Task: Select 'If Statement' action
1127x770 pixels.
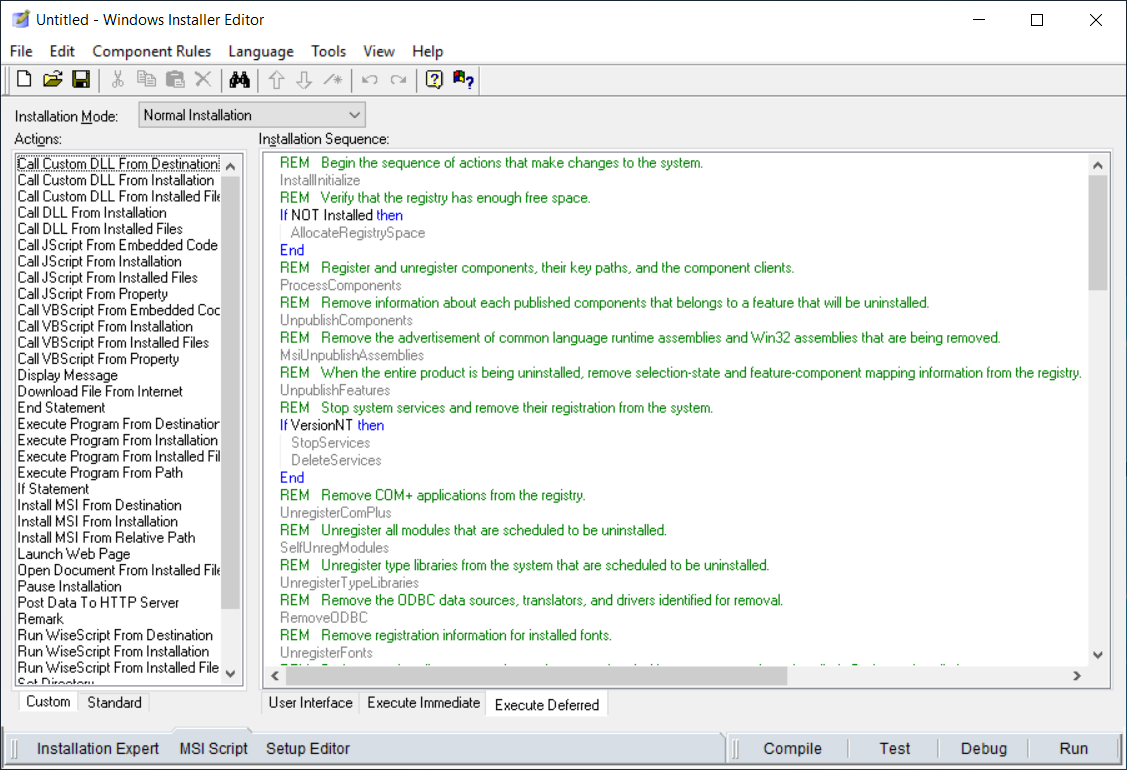Action: pos(53,489)
